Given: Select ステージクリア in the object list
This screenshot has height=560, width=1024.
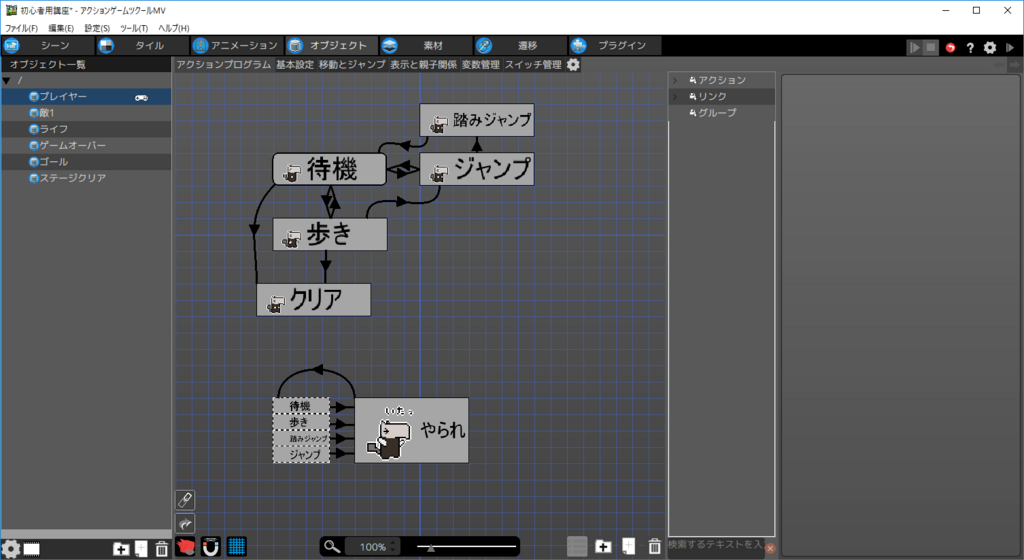Looking at the screenshot, I should coord(86,178).
